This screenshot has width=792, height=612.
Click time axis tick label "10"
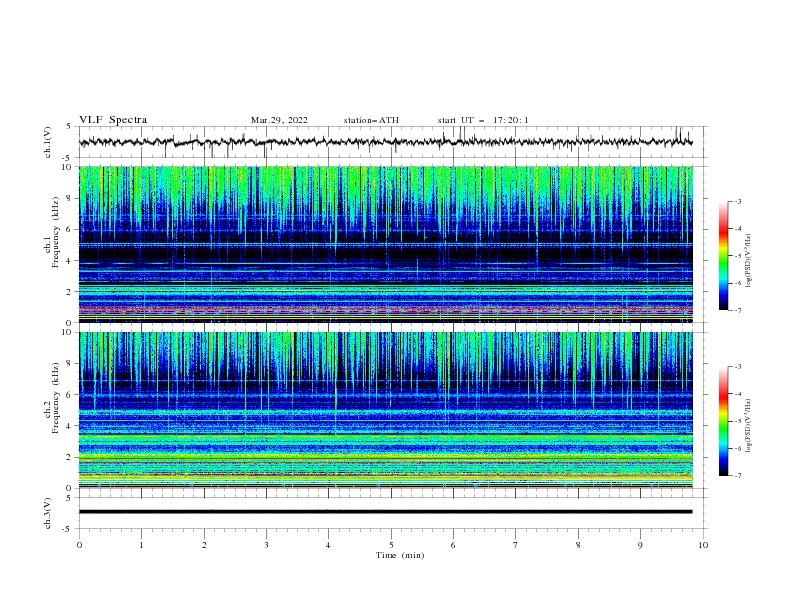(x=703, y=545)
